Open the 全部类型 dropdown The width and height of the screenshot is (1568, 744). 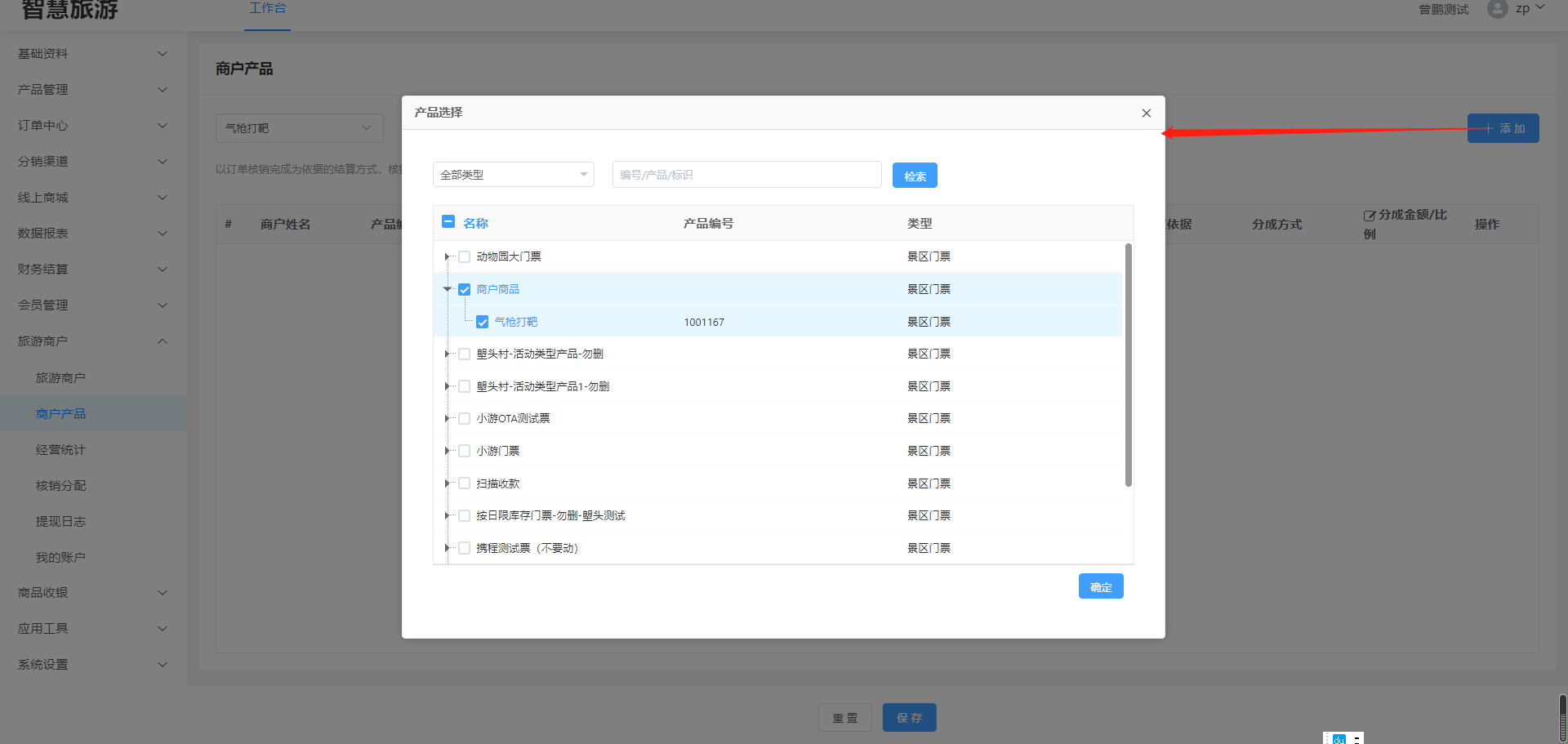513,175
